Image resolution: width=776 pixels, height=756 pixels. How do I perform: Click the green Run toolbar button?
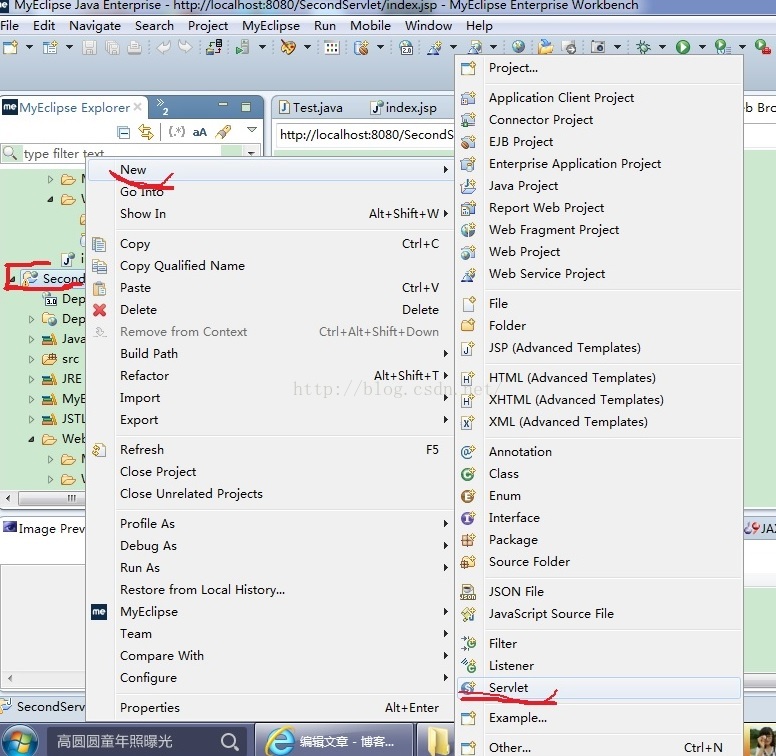pyautogui.click(x=683, y=47)
